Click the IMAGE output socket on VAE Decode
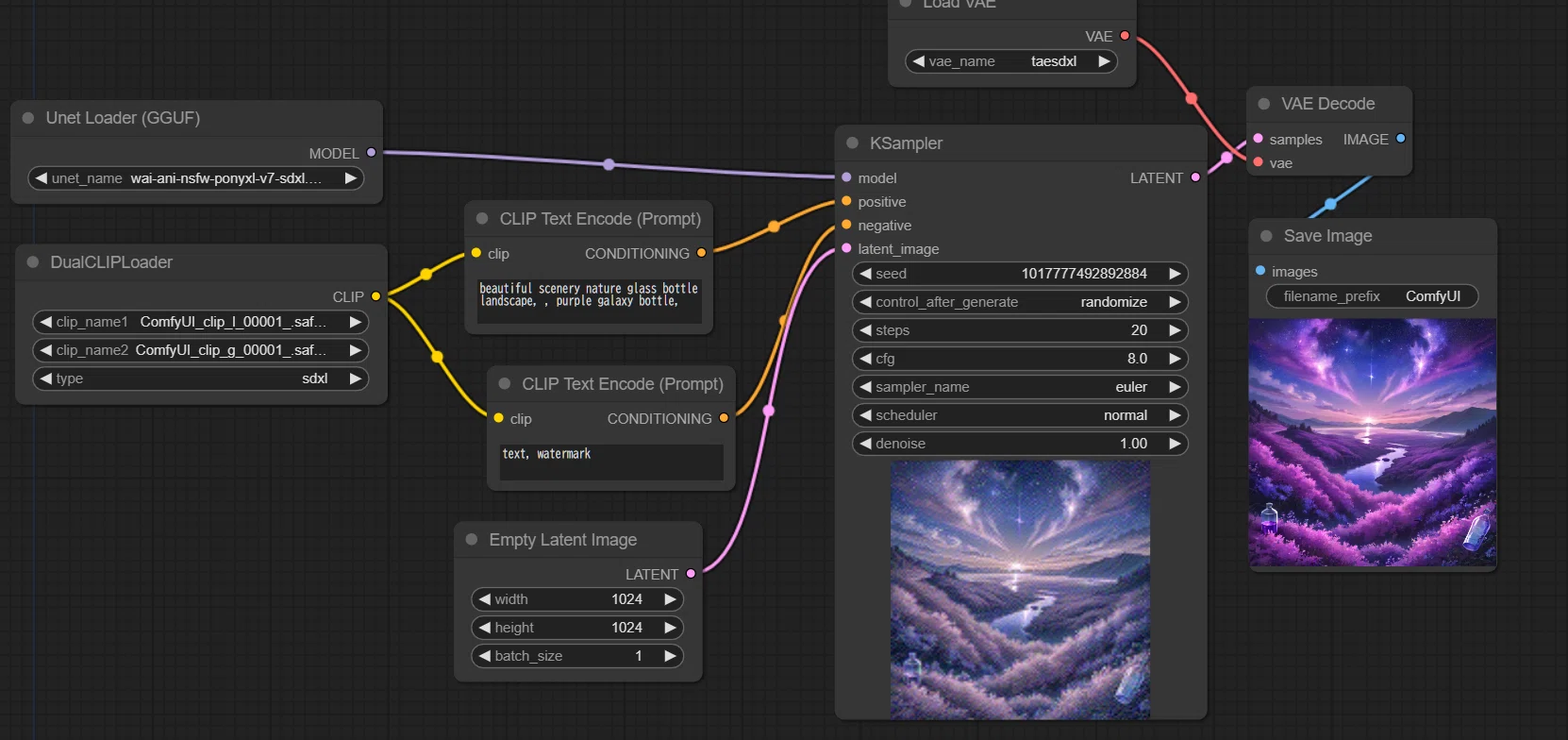The height and width of the screenshot is (740, 1568). 1400,139
